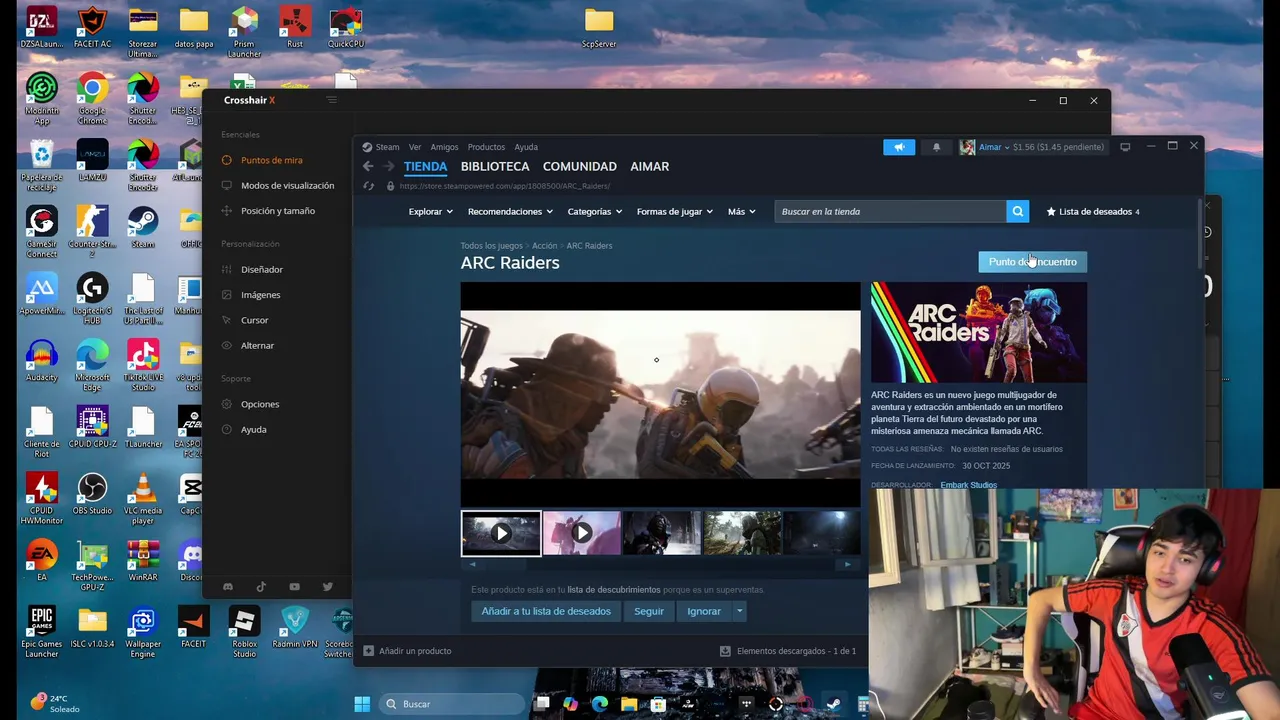Select WinRAR desktop icon
This screenshot has height=720, width=1280.
[143, 561]
